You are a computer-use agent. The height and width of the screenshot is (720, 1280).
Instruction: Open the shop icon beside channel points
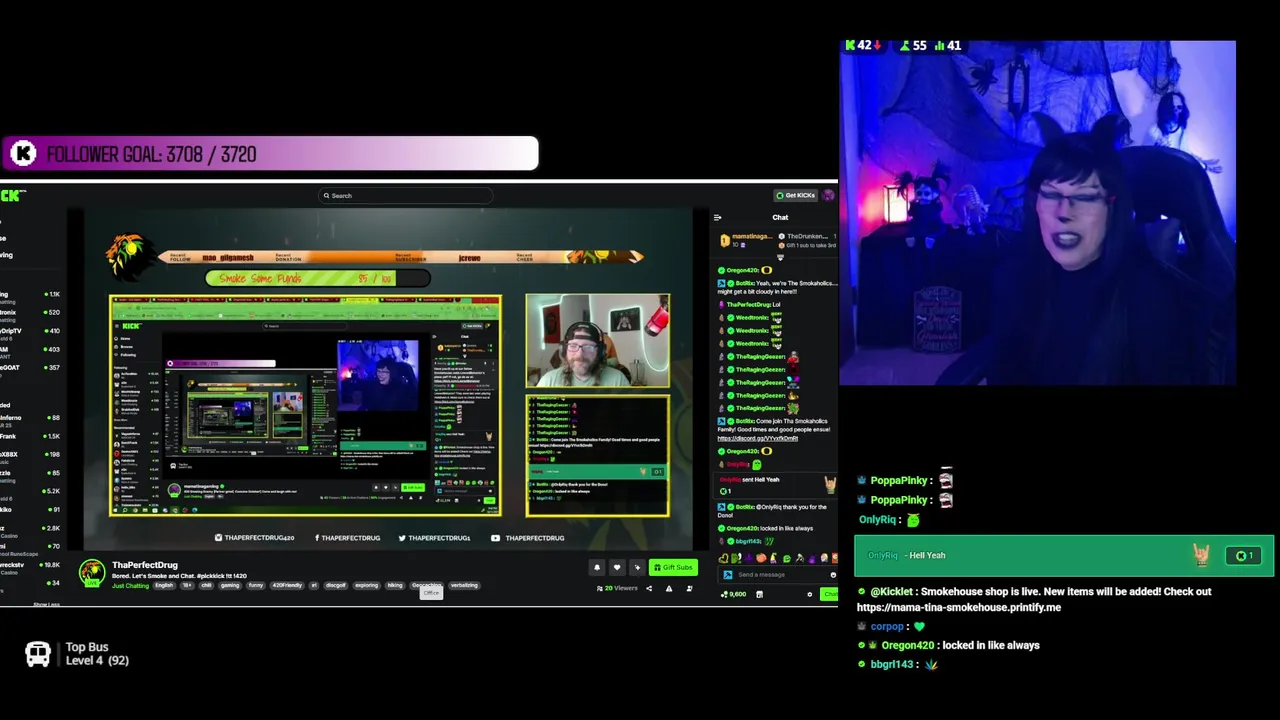(x=759, y=594)
